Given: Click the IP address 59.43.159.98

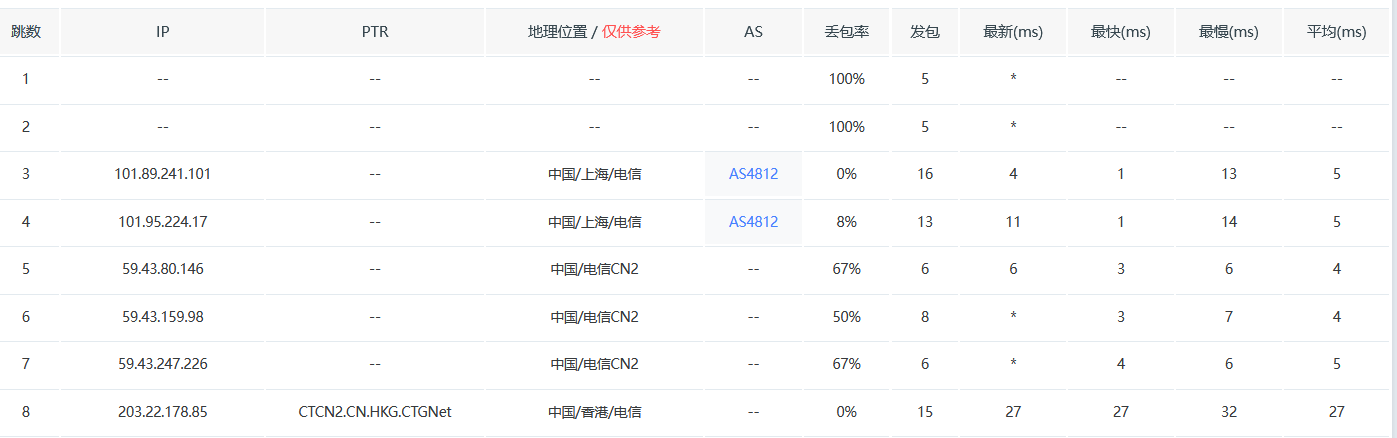Looking at the screenshot, I should (x=163, y=317).
